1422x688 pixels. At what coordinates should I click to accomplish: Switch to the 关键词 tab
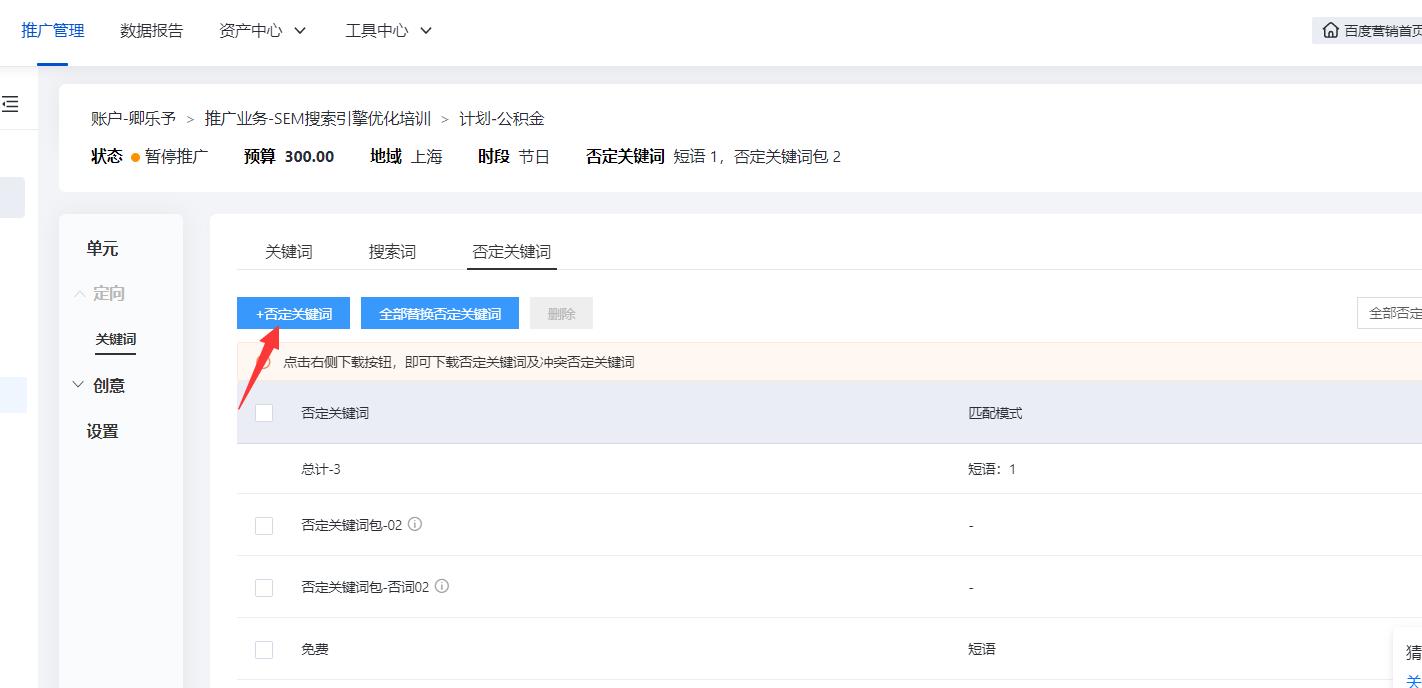point(289,252)
